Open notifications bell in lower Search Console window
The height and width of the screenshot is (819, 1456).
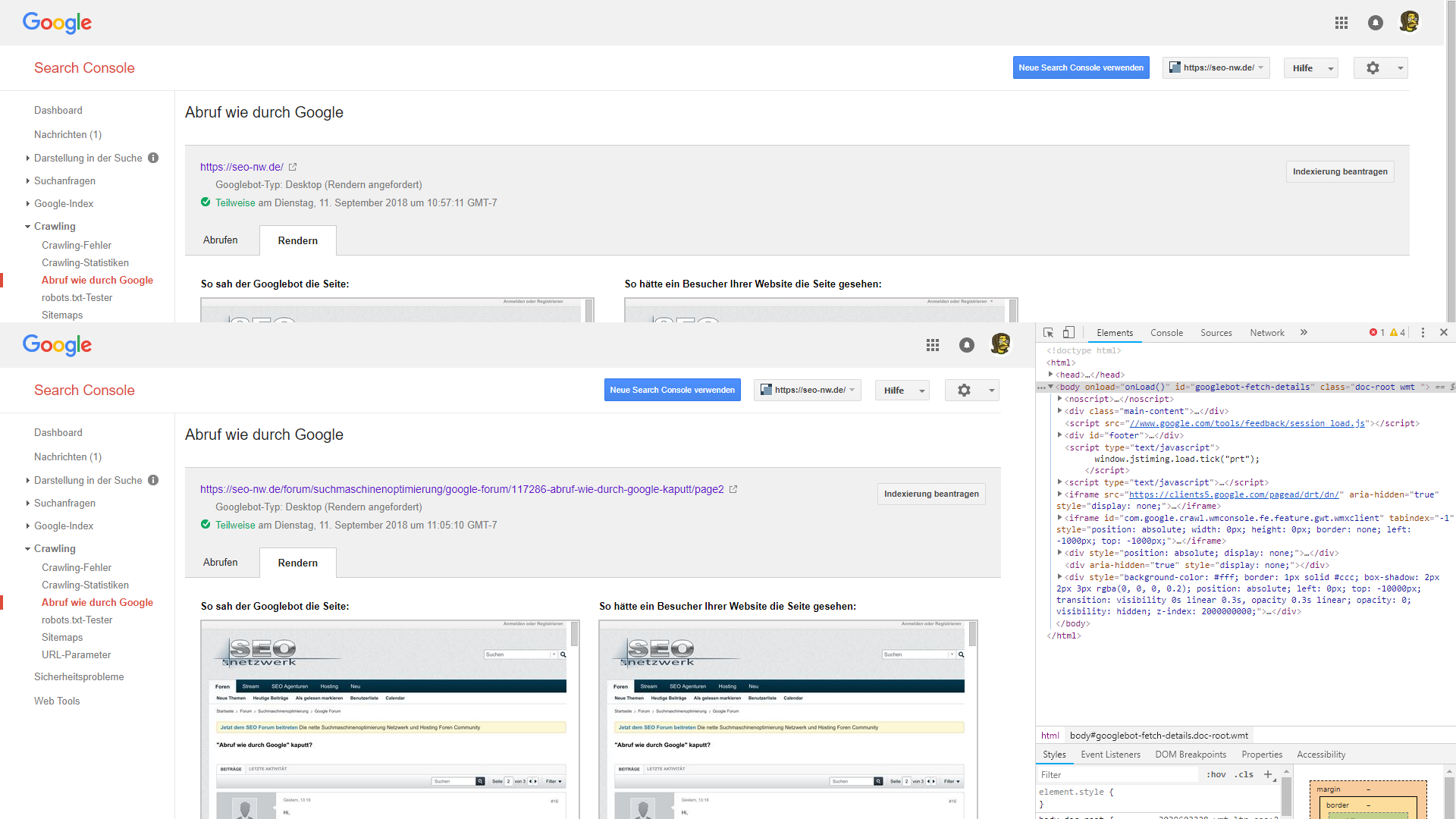coord(967,345)
